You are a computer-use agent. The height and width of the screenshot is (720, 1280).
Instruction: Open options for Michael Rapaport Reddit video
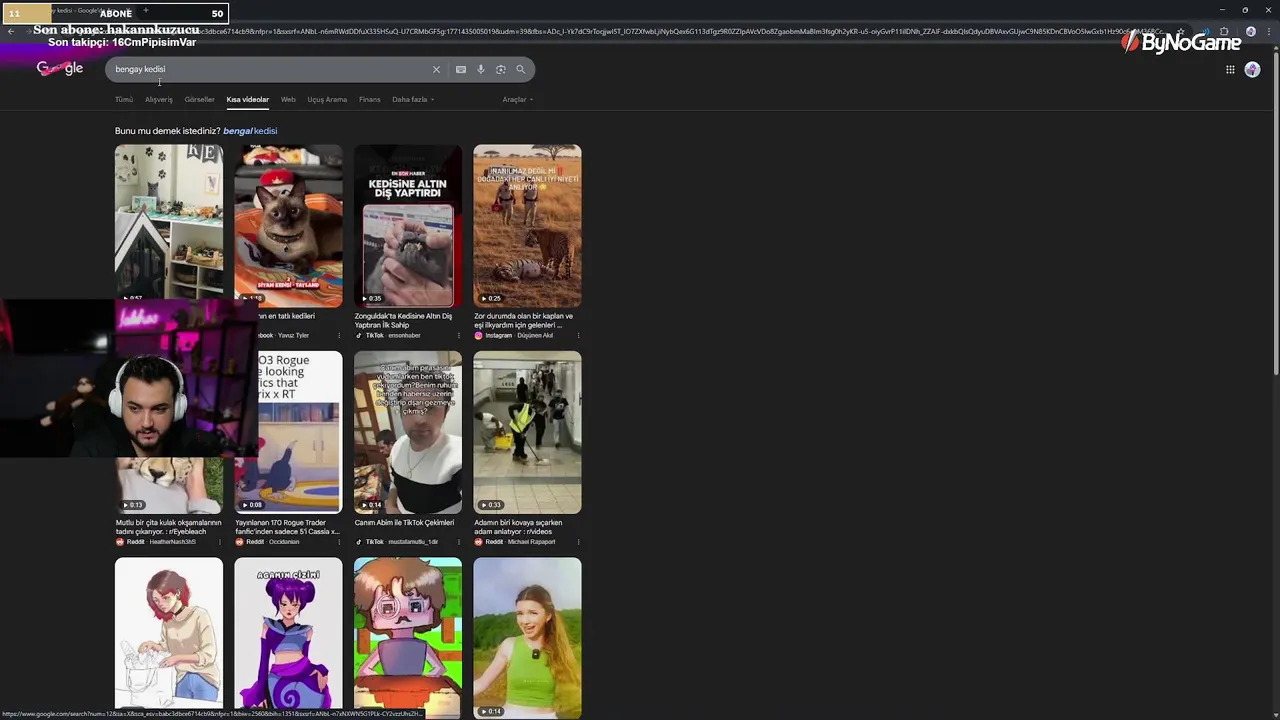point(578,541)
